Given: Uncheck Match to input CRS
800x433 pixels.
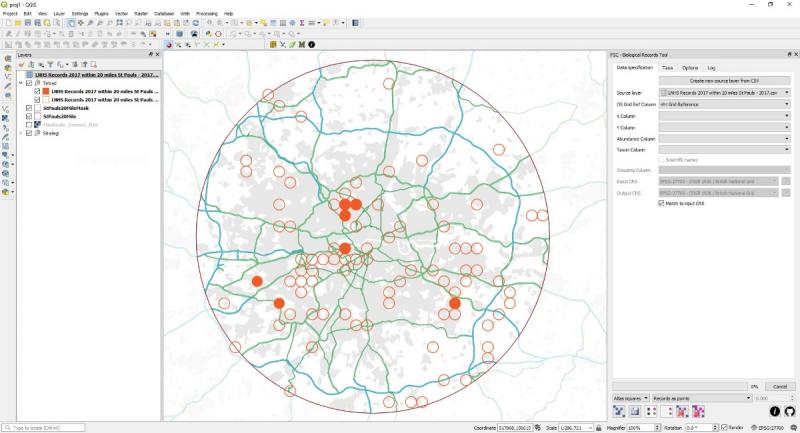Looking at the screenshot, I should [661, 203].
